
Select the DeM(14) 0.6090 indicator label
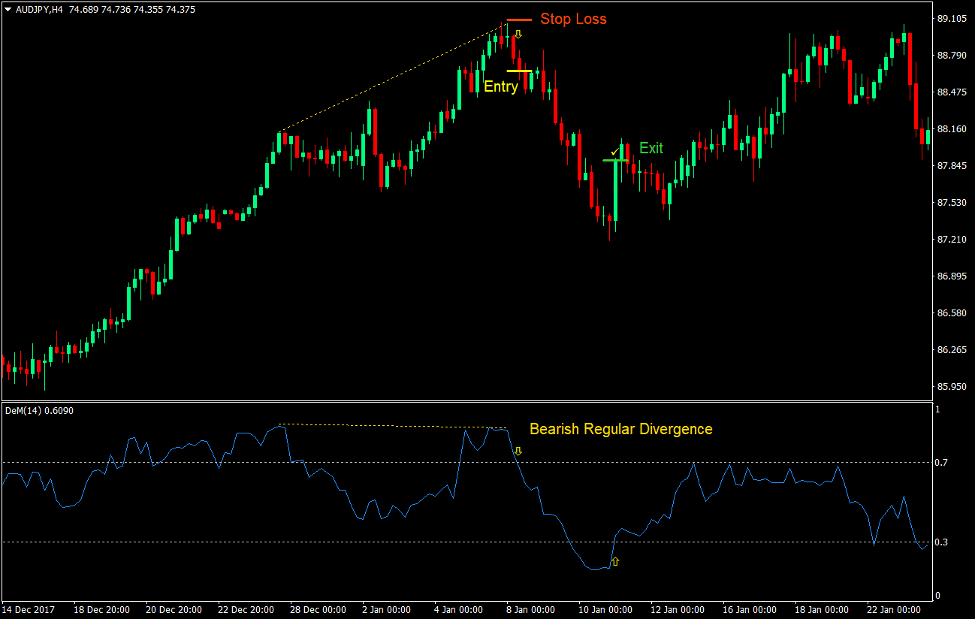click(x=40, y=408)
